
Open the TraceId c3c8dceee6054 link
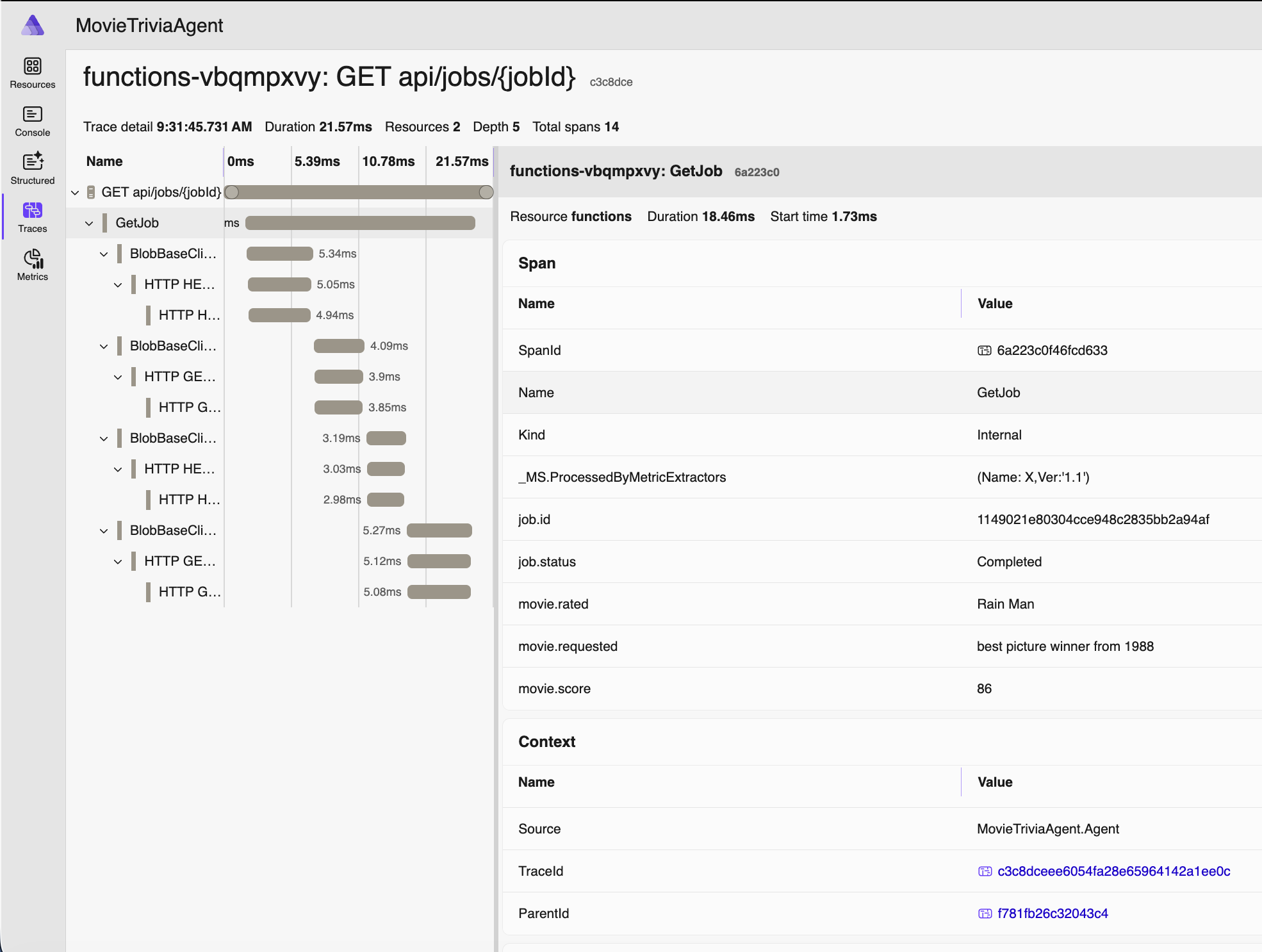click(1113, 871)
